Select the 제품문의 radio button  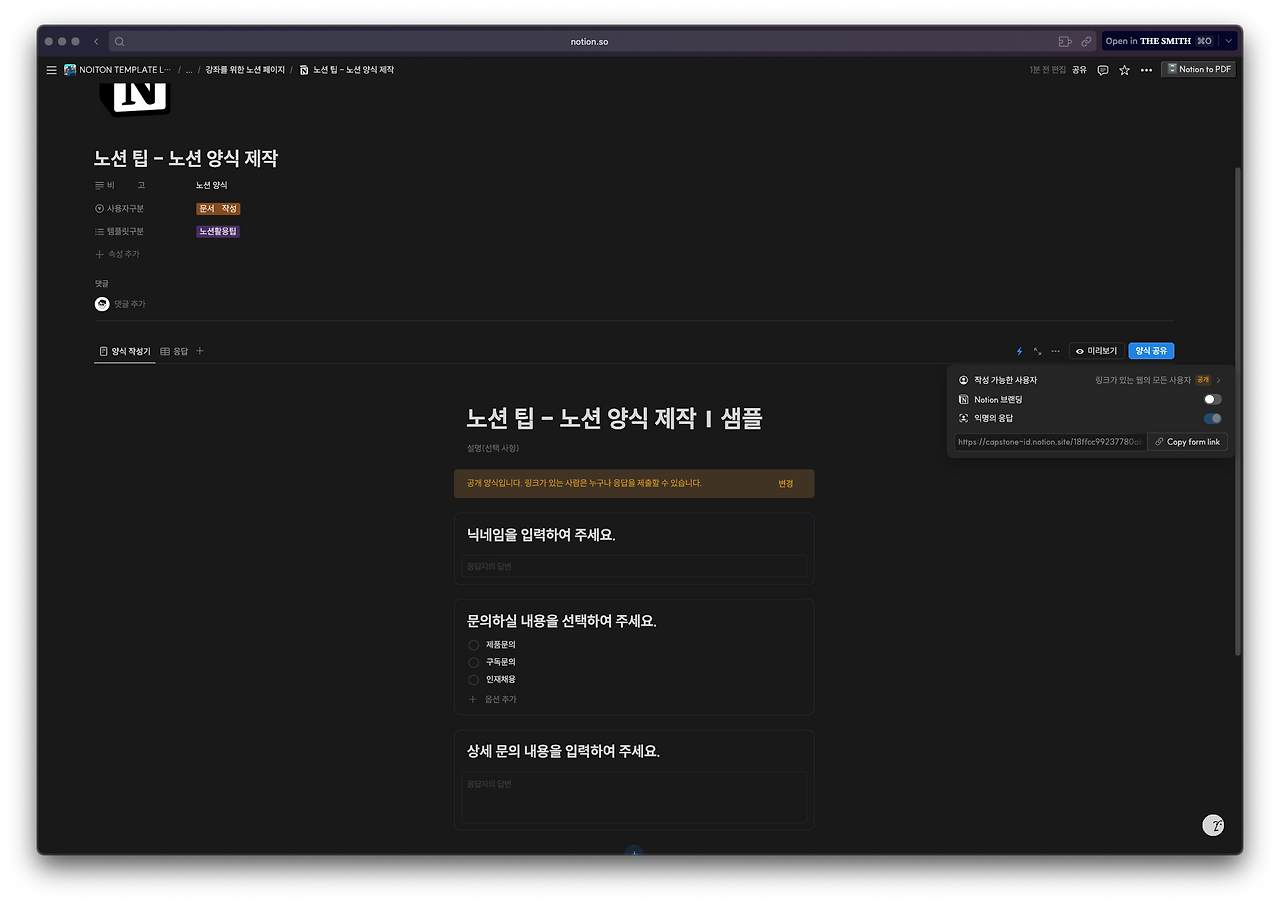[472, 645]
